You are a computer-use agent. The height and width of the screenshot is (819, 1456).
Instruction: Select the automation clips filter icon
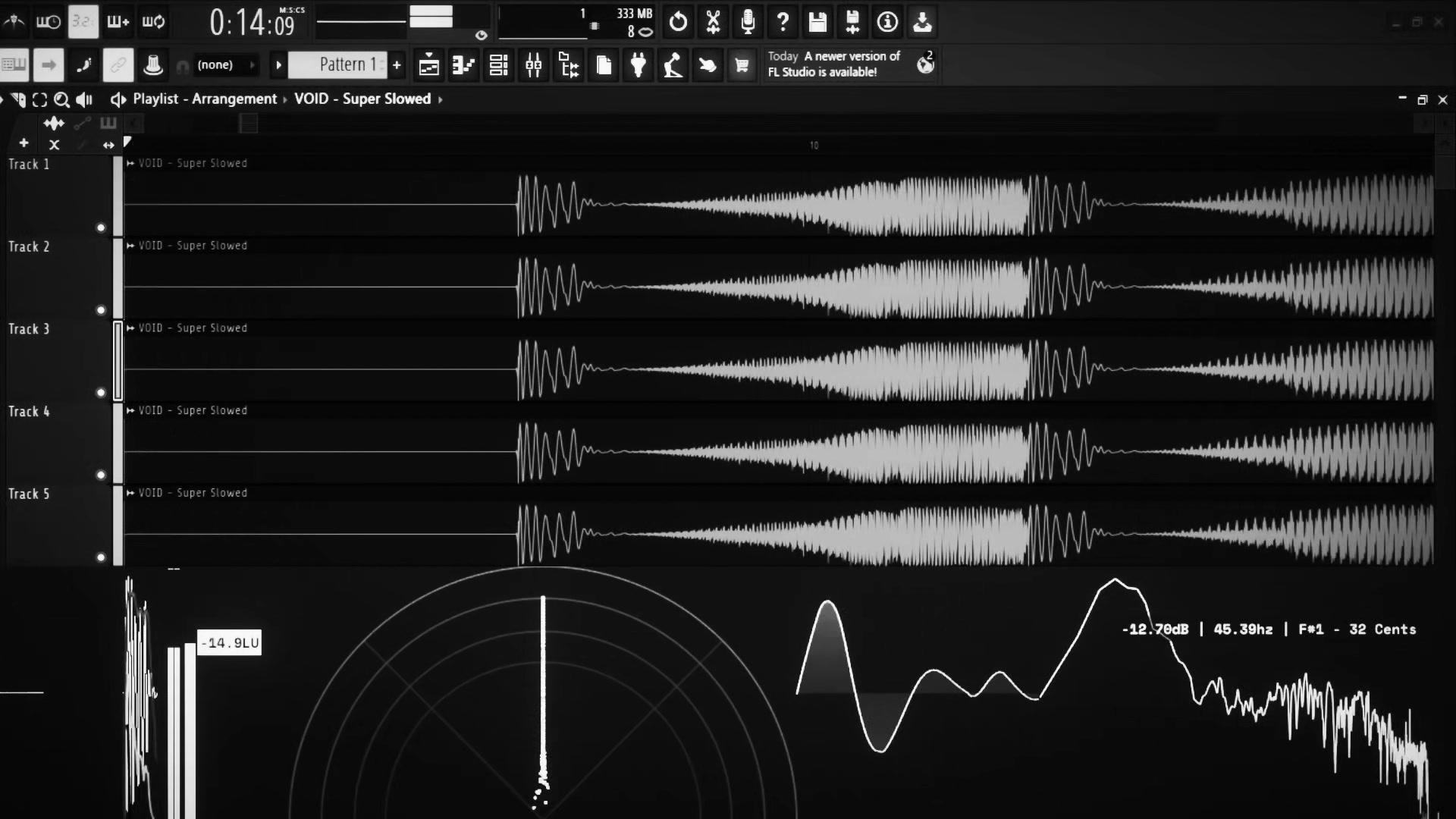coord(83,123)
